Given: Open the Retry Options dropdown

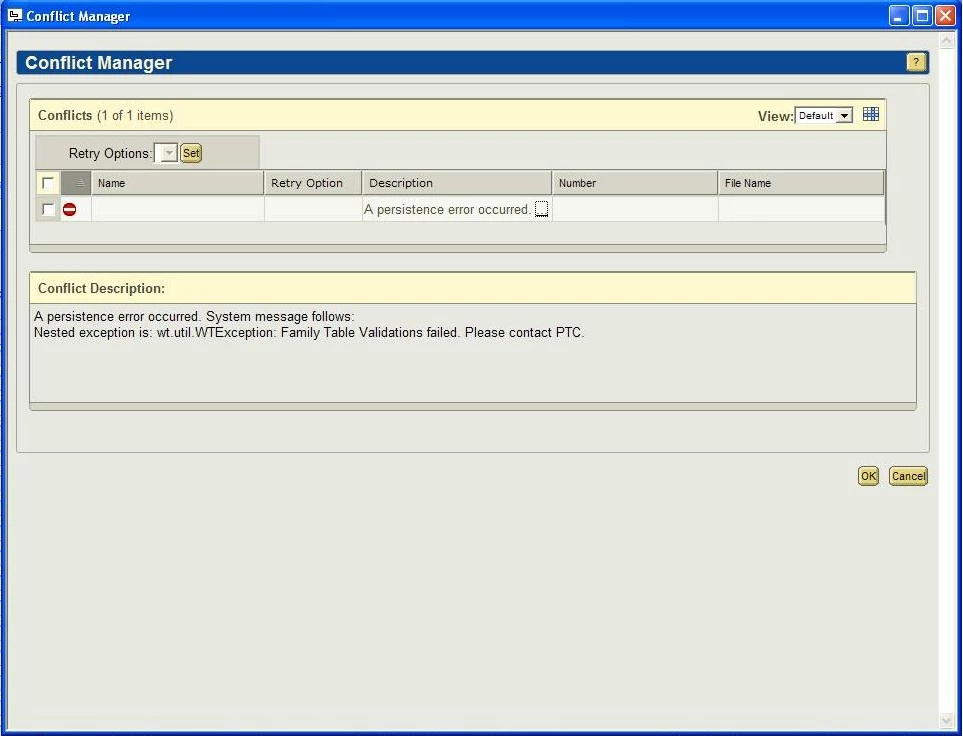Looking at the screenshot, I should coord(166,153).
